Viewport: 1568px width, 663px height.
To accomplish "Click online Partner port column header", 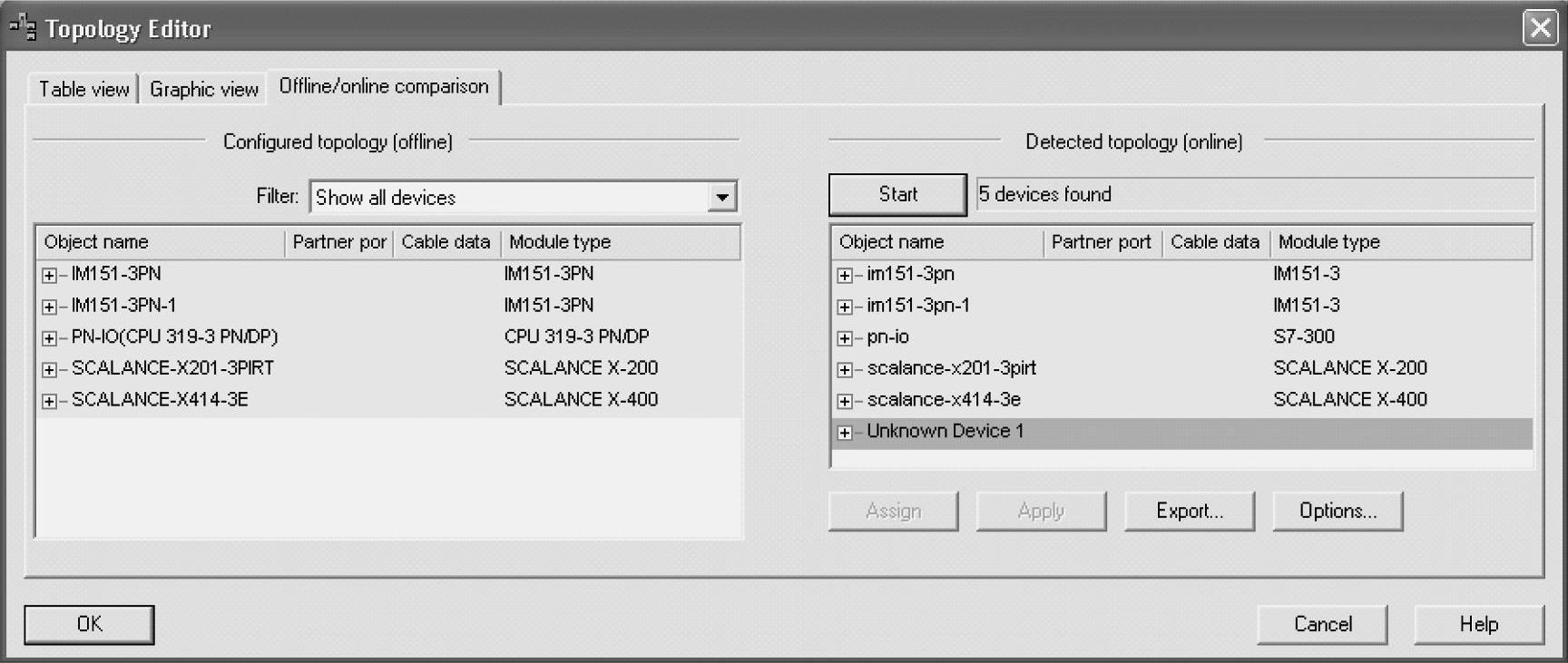I will [1103, 242].
